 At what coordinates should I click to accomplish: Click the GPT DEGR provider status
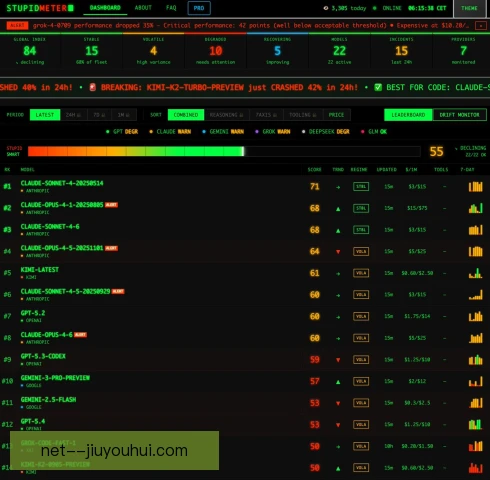(122, 132)
